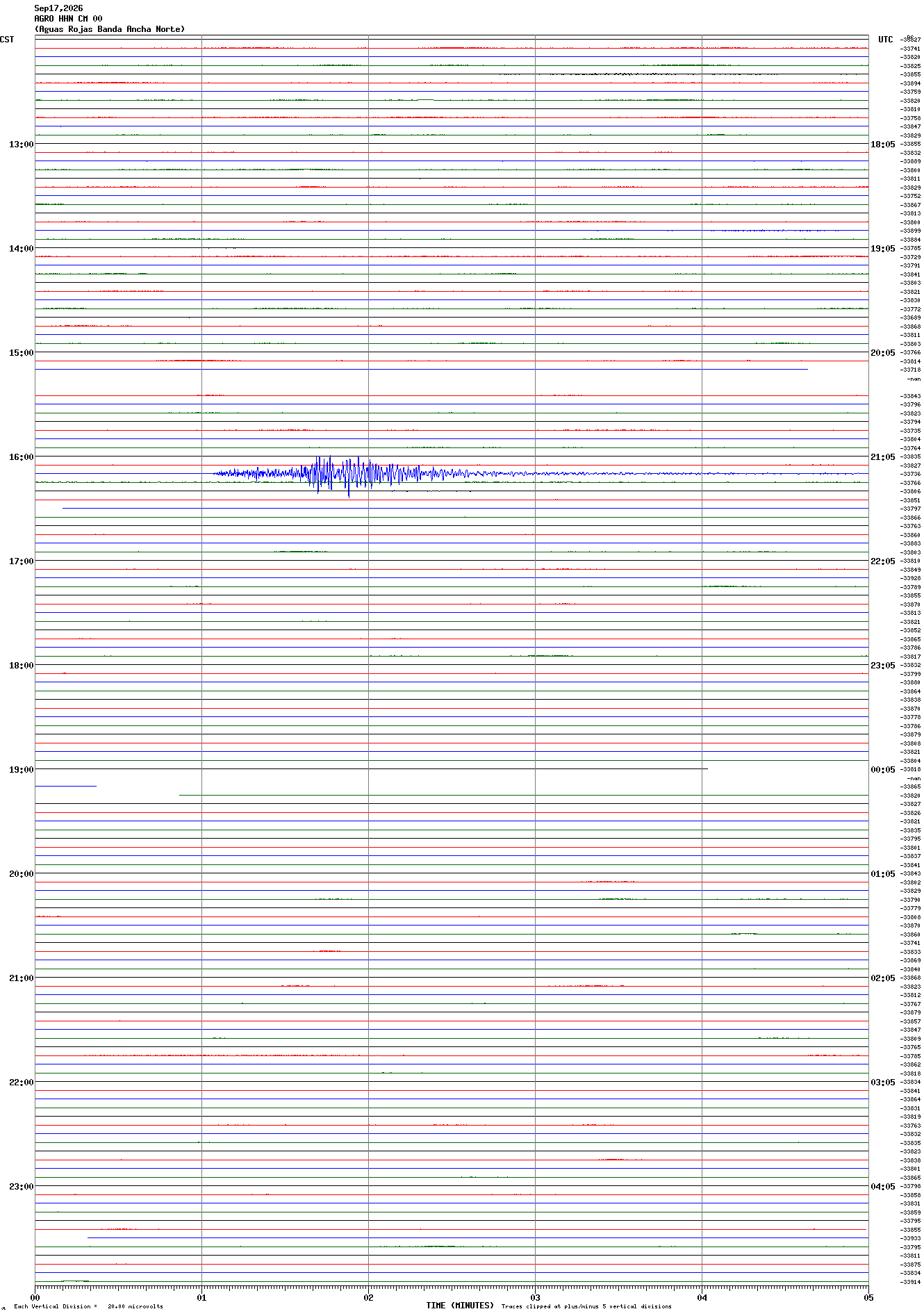Click the 00 minute origin tick label
The image size is (924, 1316).
(35, 1297)
